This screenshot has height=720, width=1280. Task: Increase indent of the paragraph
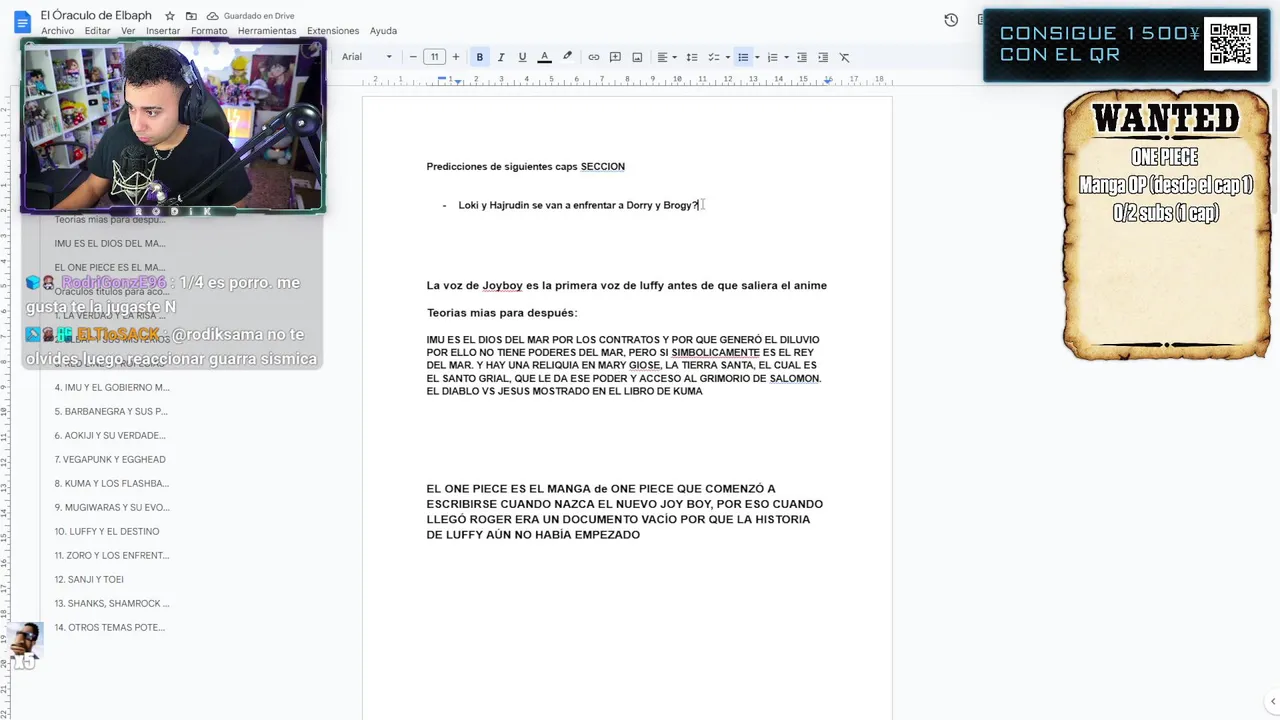point(823,57)
